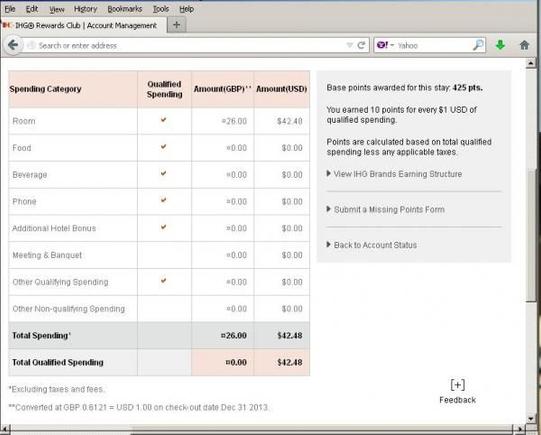
Task: Click the Other Qualifying Spending checkmark
Action: pos(164,280)
